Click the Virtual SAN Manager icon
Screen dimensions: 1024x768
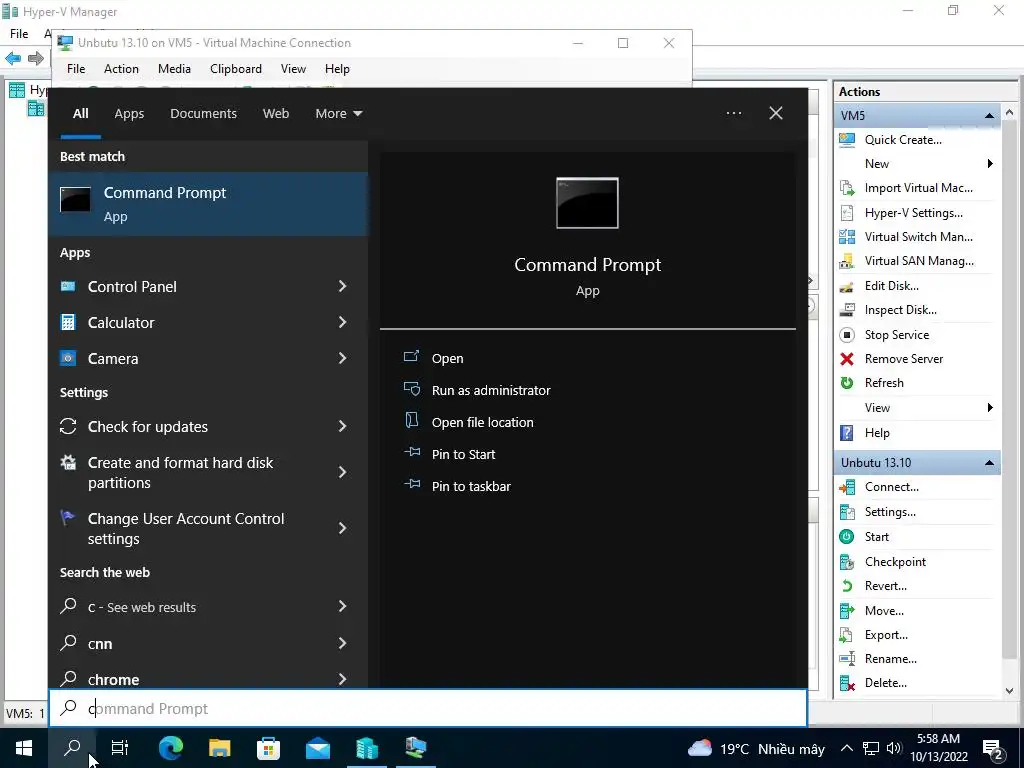point(847,261)
